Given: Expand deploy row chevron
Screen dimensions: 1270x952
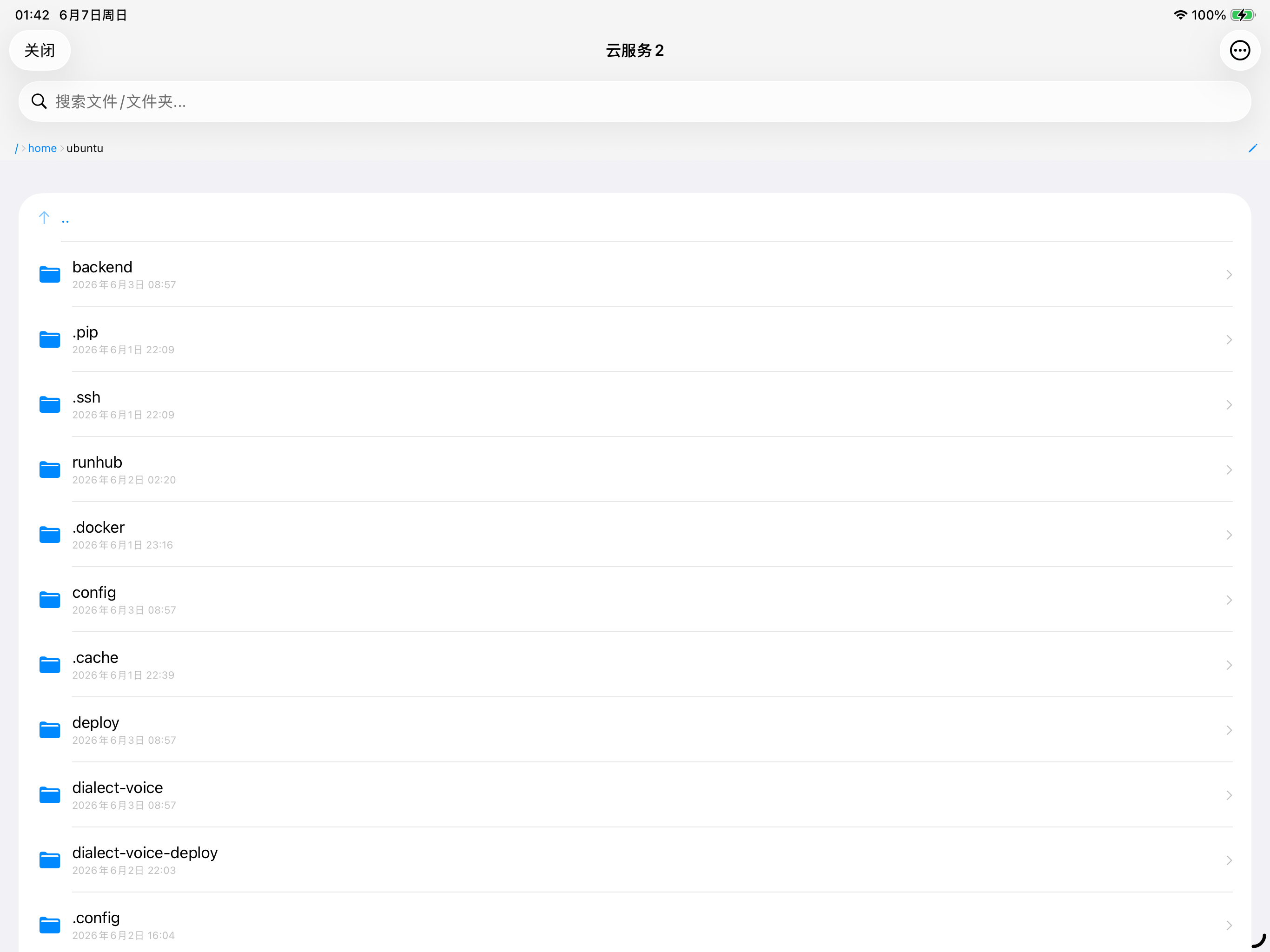Looking at the screenshot, I should pyautogui.click(x=1229, y=730).
